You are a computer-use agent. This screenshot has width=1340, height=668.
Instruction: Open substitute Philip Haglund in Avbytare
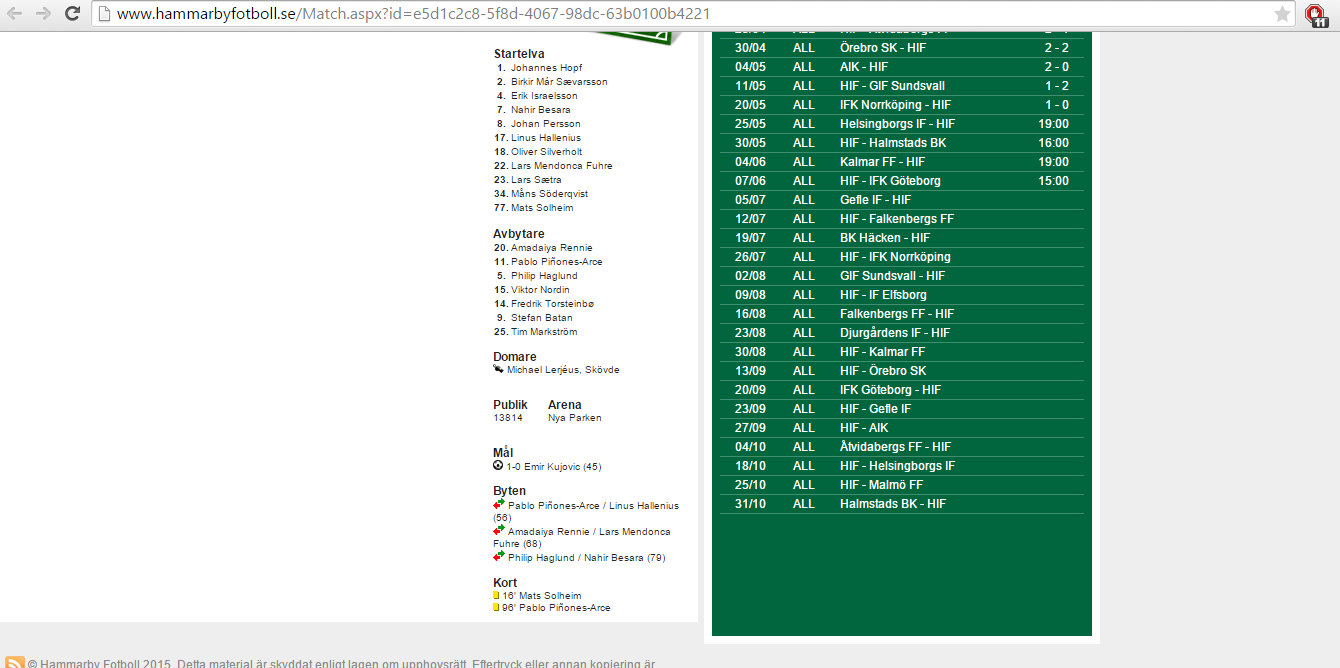544,276
